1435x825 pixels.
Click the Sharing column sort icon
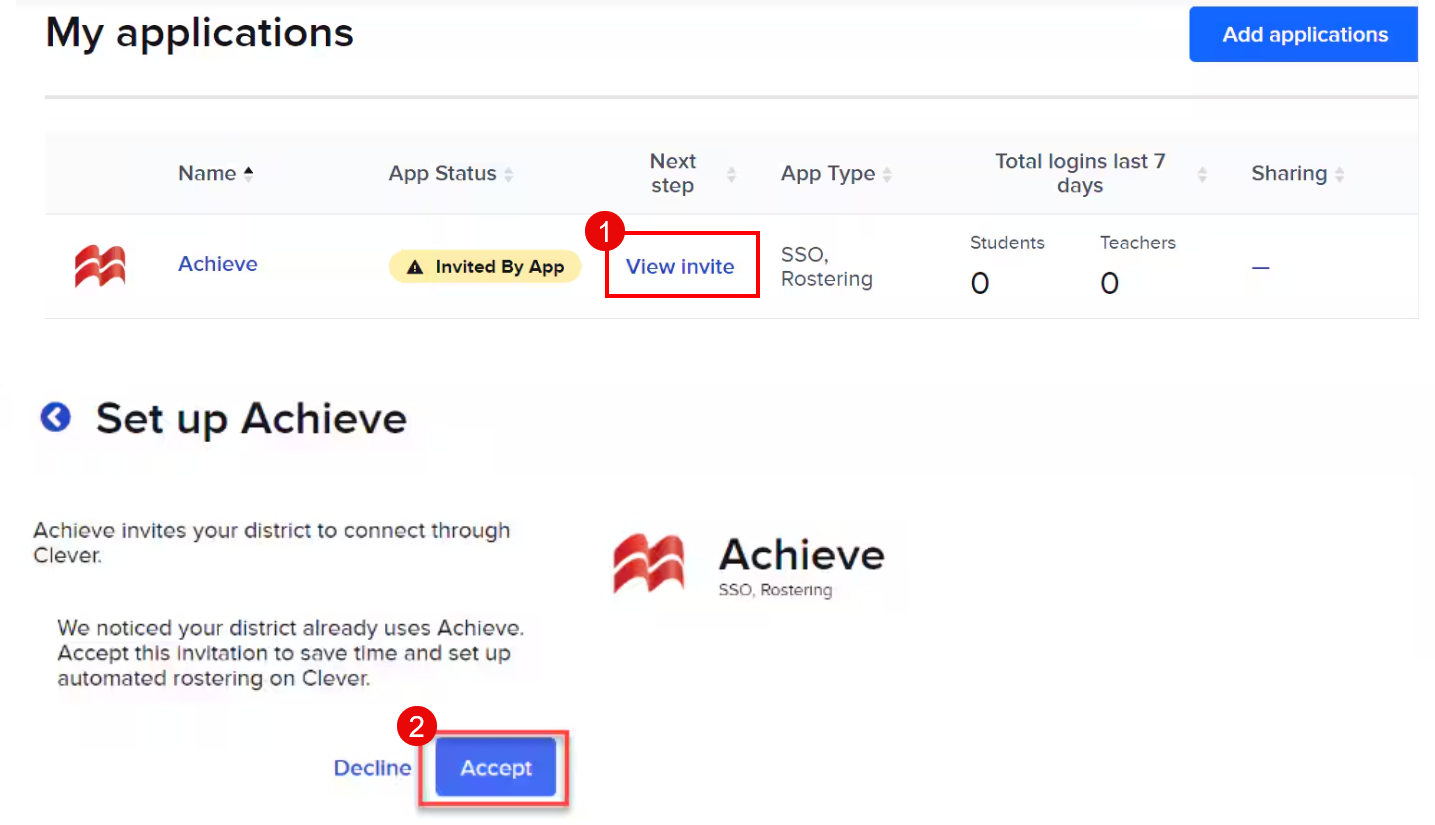[1342, 173]
